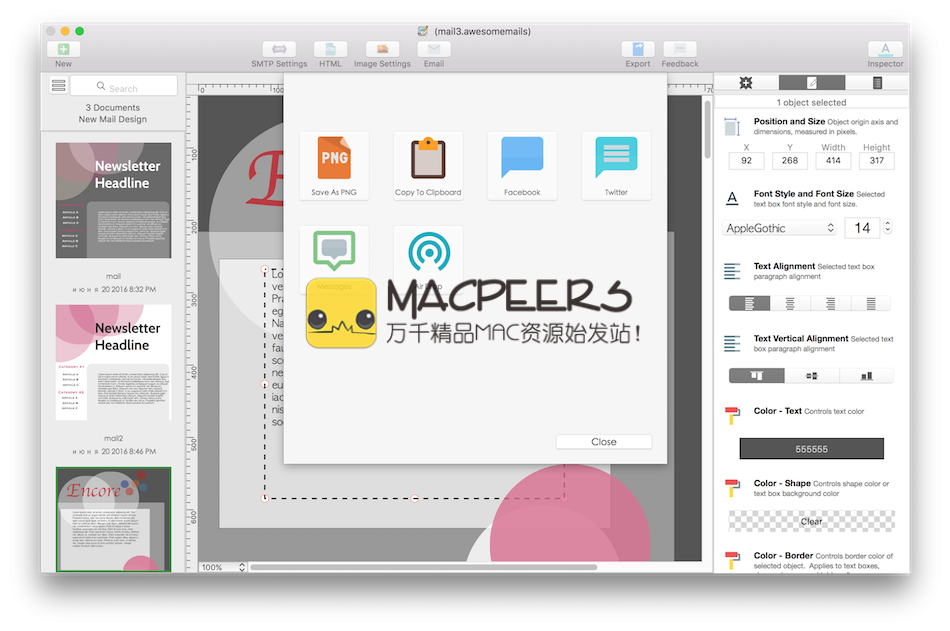
Task: Select justified text alignment
Action: [x=871, y=303]
